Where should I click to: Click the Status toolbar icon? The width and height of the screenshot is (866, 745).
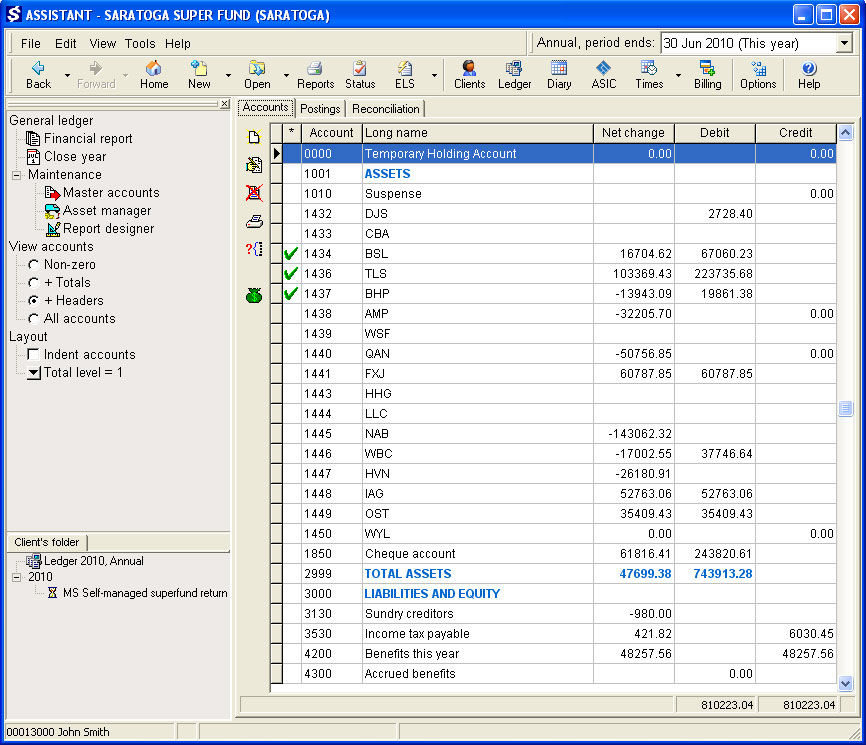(360, 75)
